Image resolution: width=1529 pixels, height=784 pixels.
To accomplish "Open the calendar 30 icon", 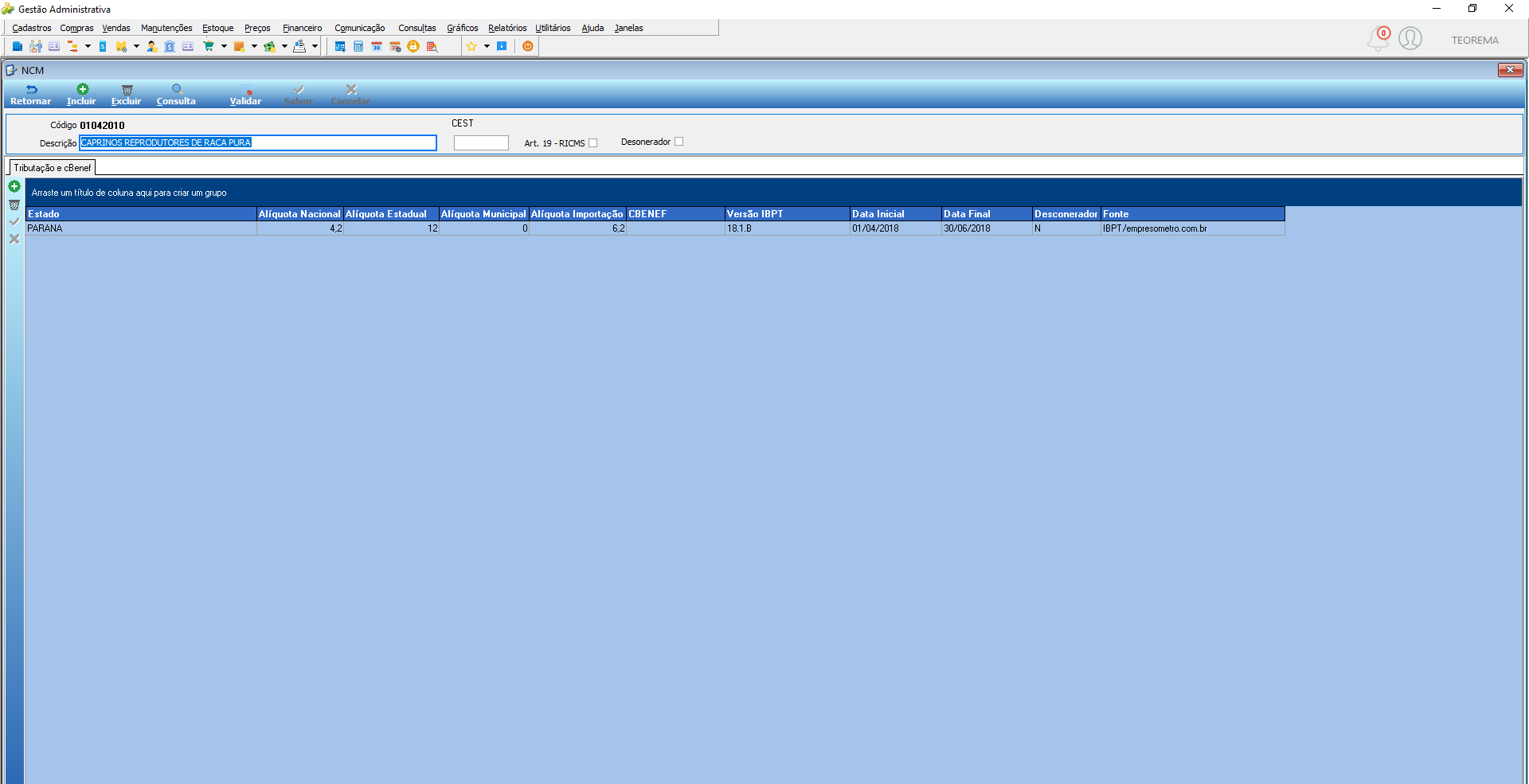I will (x=377, y=46).
